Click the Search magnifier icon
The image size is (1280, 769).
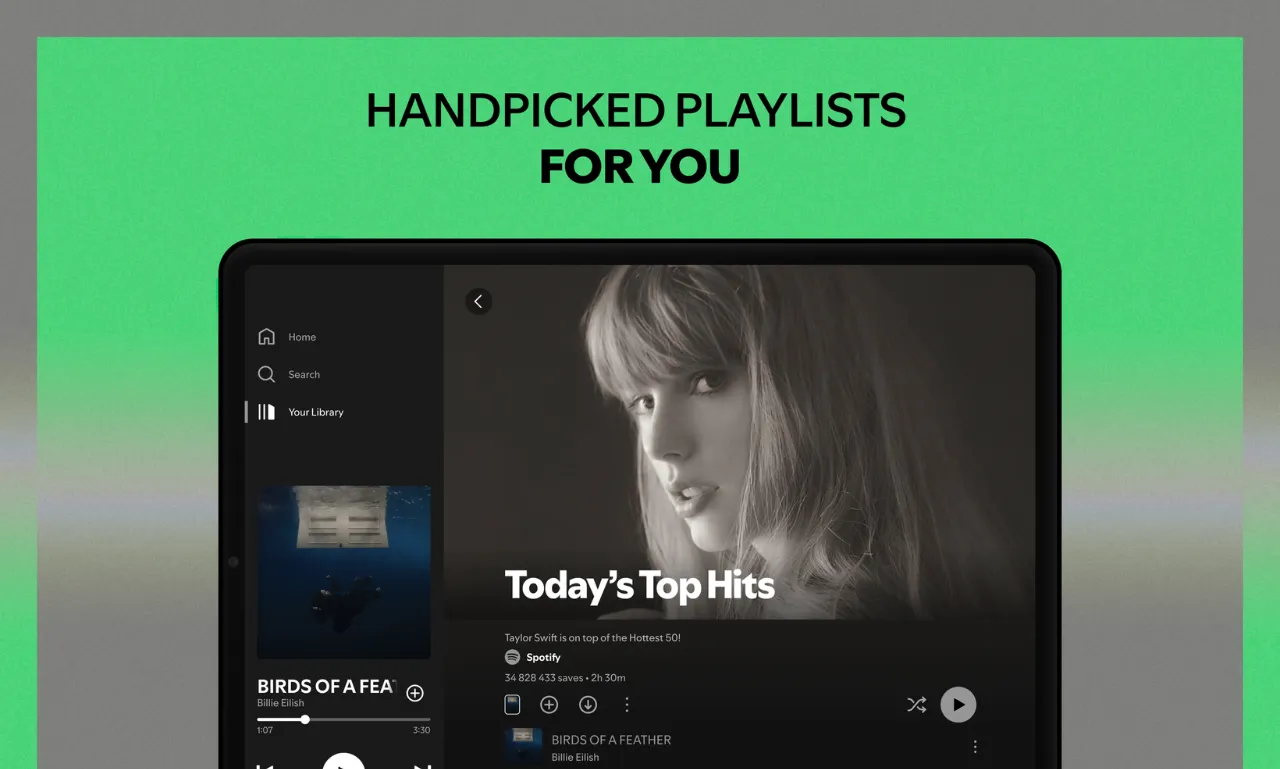tap(266, 374)
